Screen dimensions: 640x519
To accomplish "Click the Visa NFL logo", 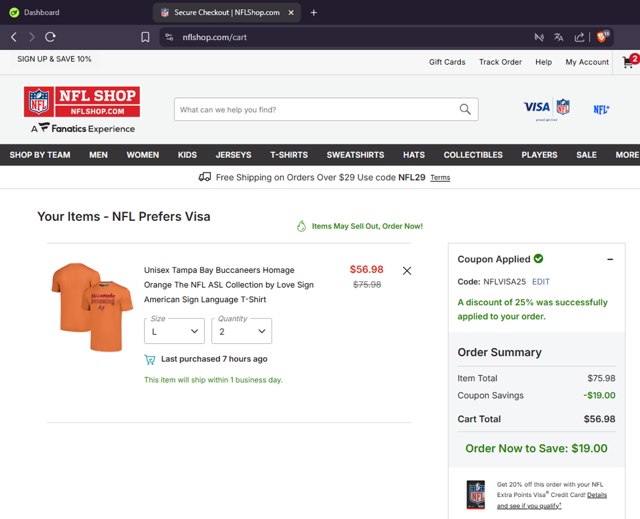I will click(x=547, y=108).
